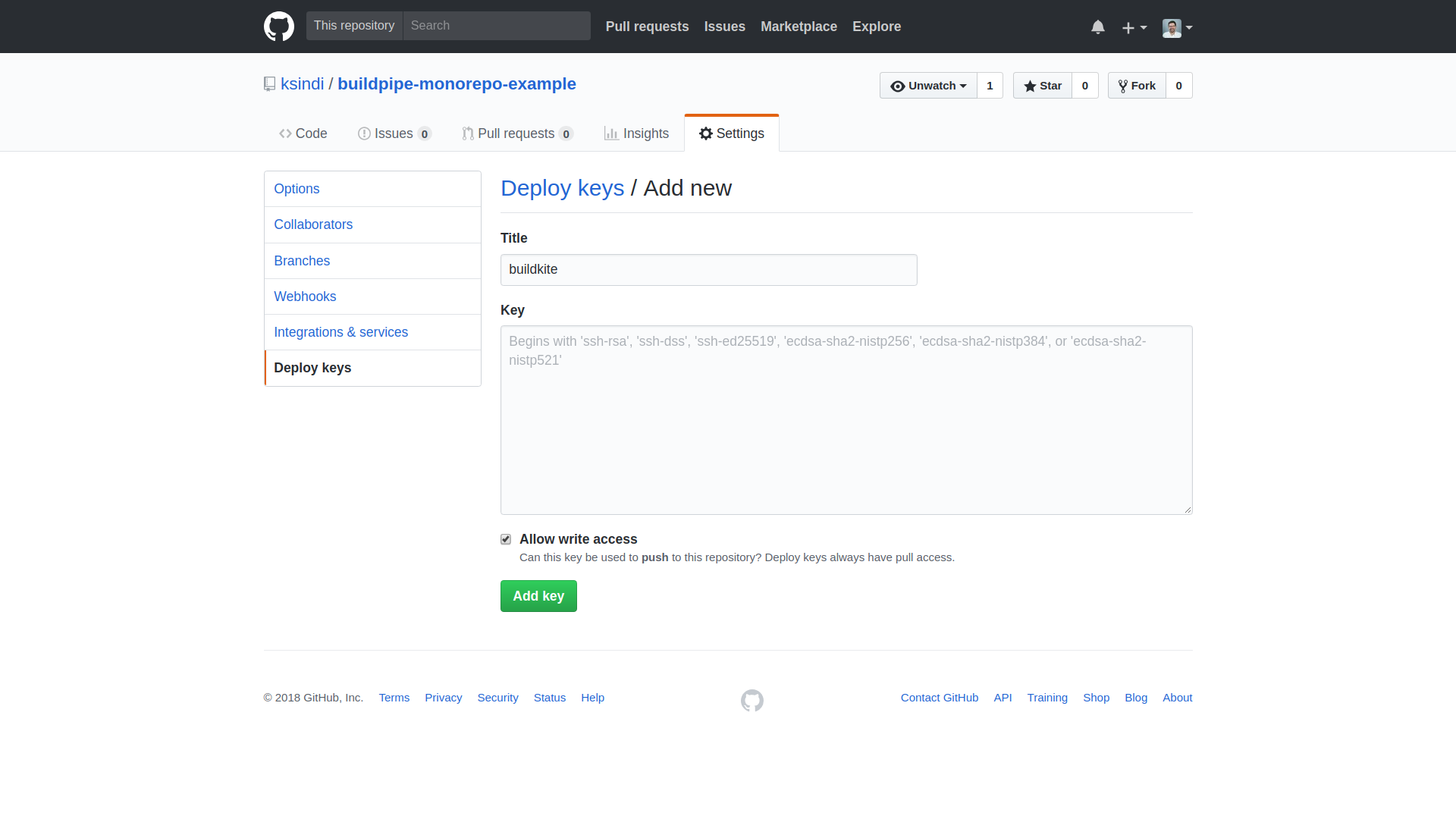Click the Add key green button
The image size is (1456, 819).
click(538, 596)
